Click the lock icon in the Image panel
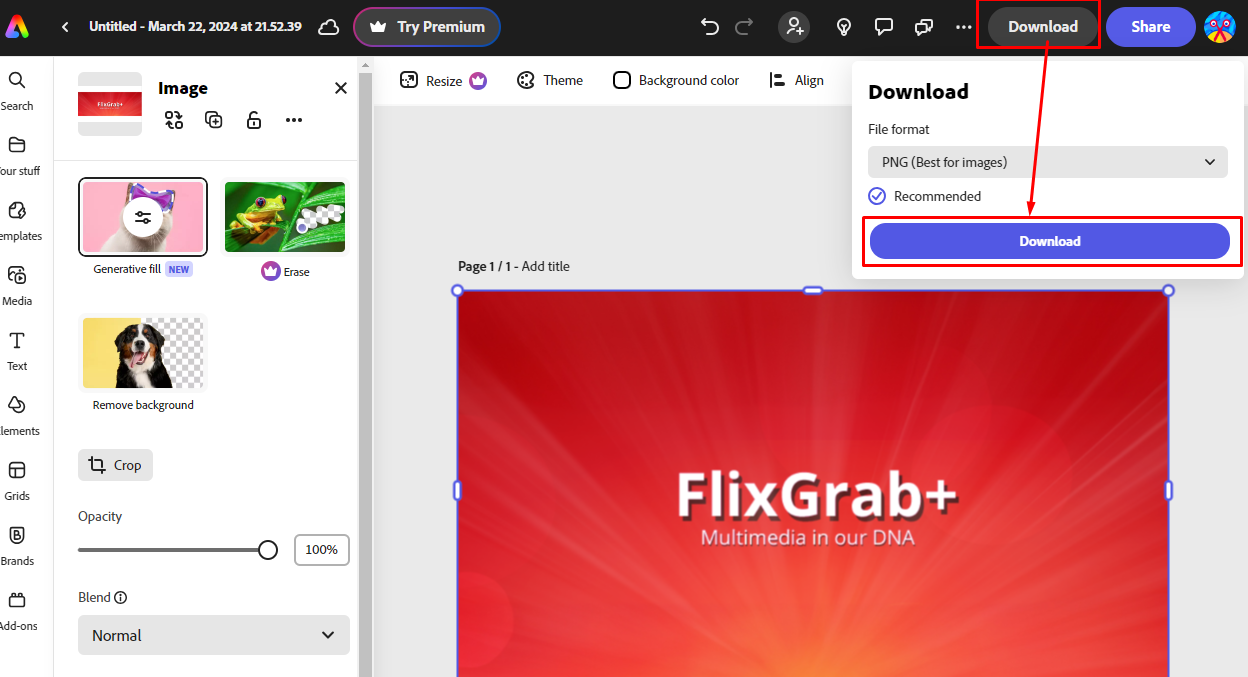The image size is (1248, 677). click(x=254, y=120)
